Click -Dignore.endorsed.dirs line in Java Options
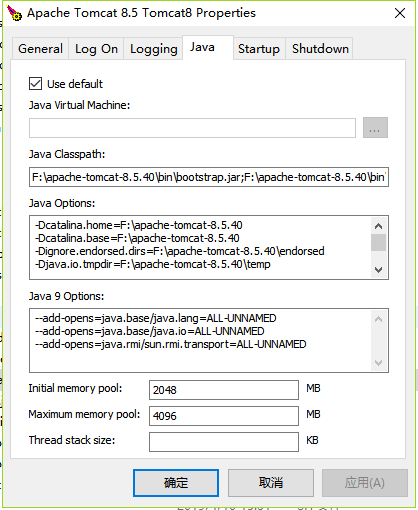 180,251
